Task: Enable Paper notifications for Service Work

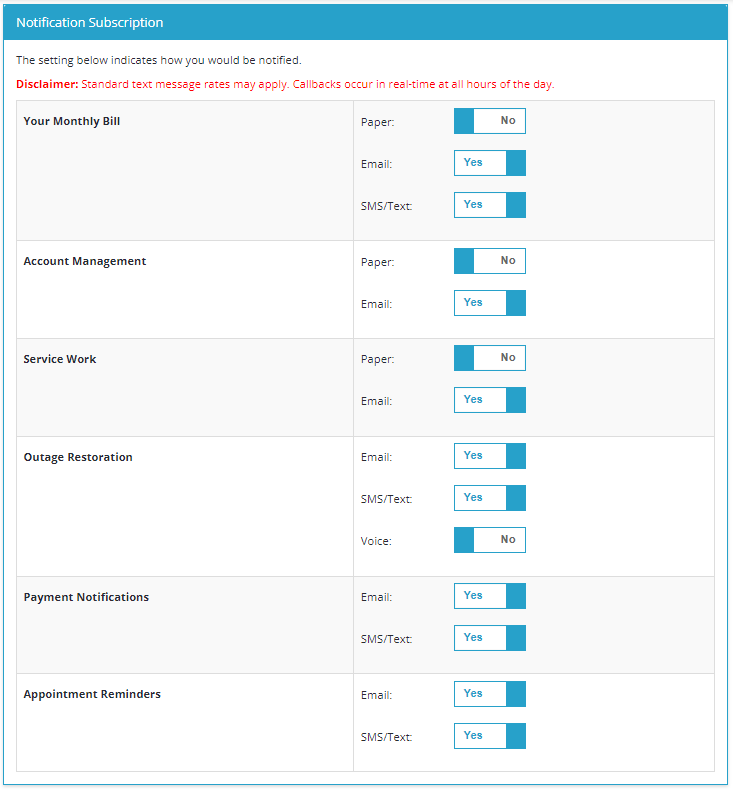Action: click(489, 358)
